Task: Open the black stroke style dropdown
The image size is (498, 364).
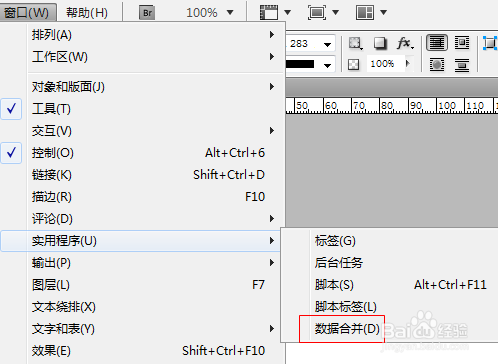Action: [x=327, y=65]
